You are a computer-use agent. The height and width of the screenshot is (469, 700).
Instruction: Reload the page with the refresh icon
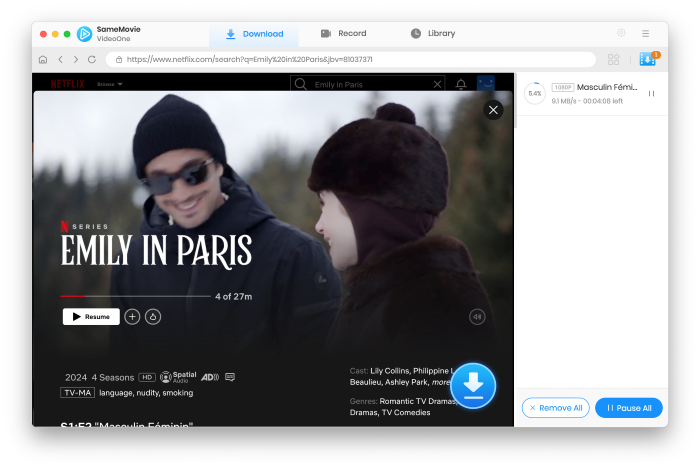[92, 59]
